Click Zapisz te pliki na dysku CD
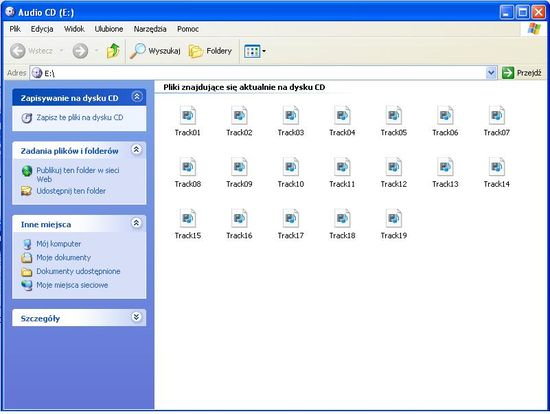 tap(80, 118)
